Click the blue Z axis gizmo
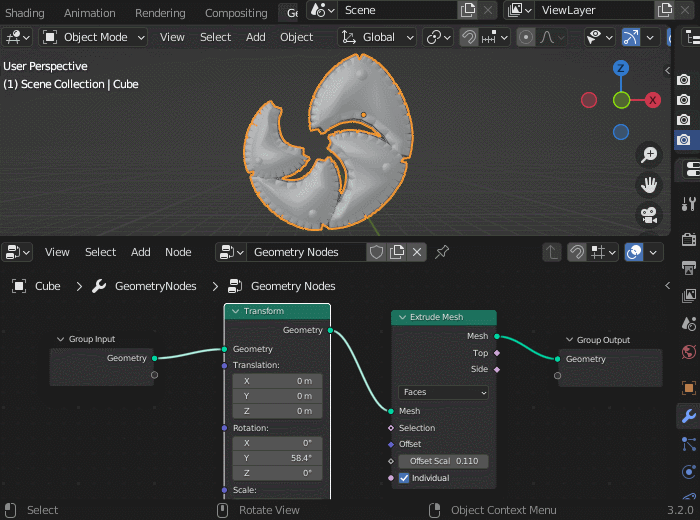This screenshot has width=700, height=520. coord(621,68)
